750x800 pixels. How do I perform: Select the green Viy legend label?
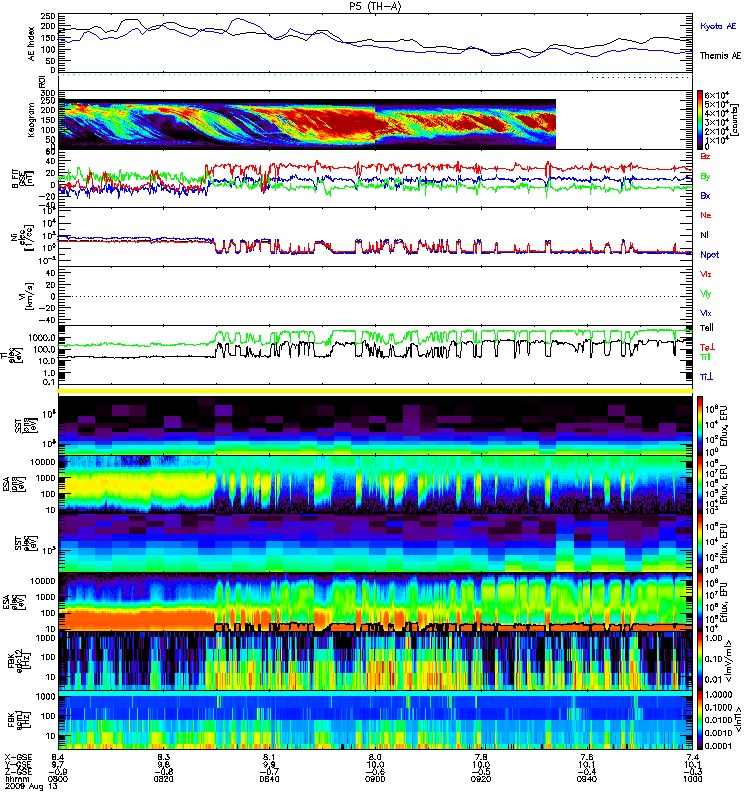pos(706,294)
